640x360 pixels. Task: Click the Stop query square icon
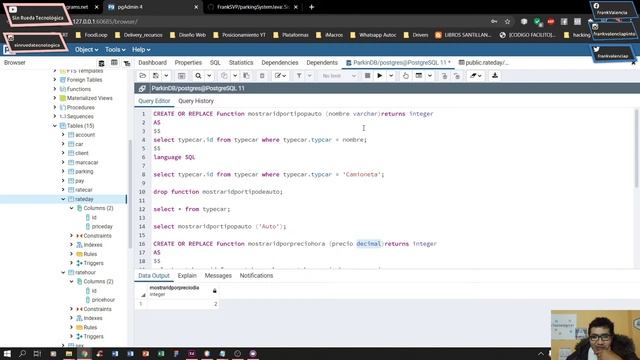point(367,76)
